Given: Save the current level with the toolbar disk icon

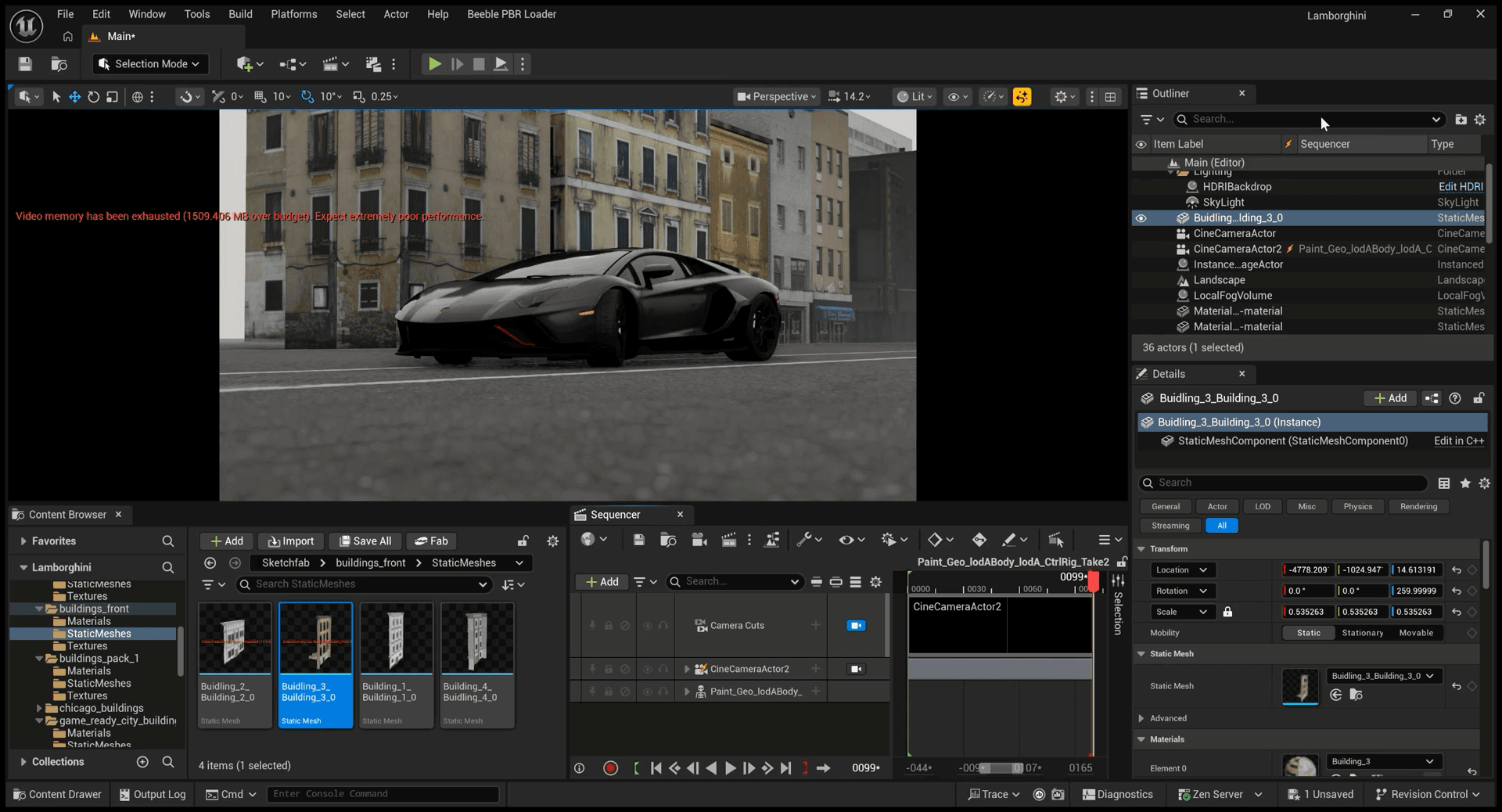Looking at the screenshot, I should click(25, 64).
